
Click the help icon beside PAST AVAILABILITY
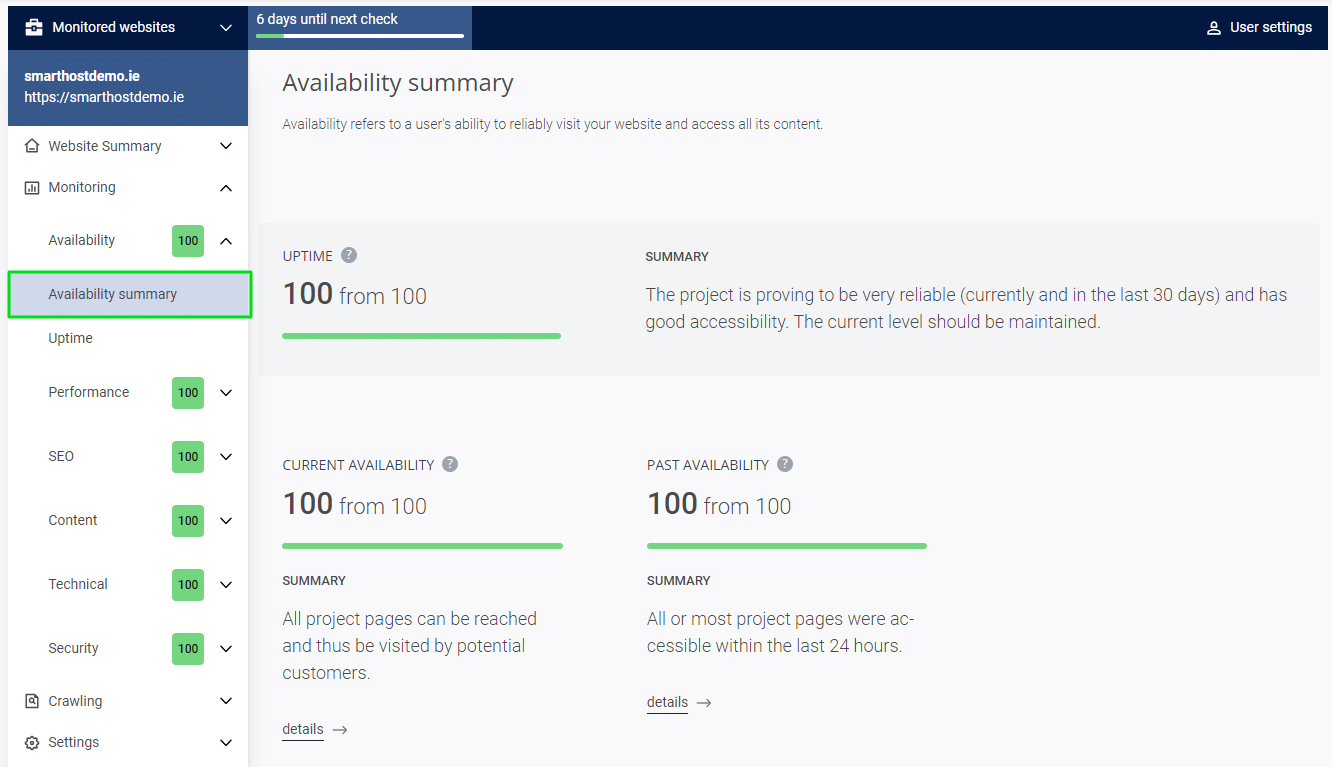pos(785,464)
